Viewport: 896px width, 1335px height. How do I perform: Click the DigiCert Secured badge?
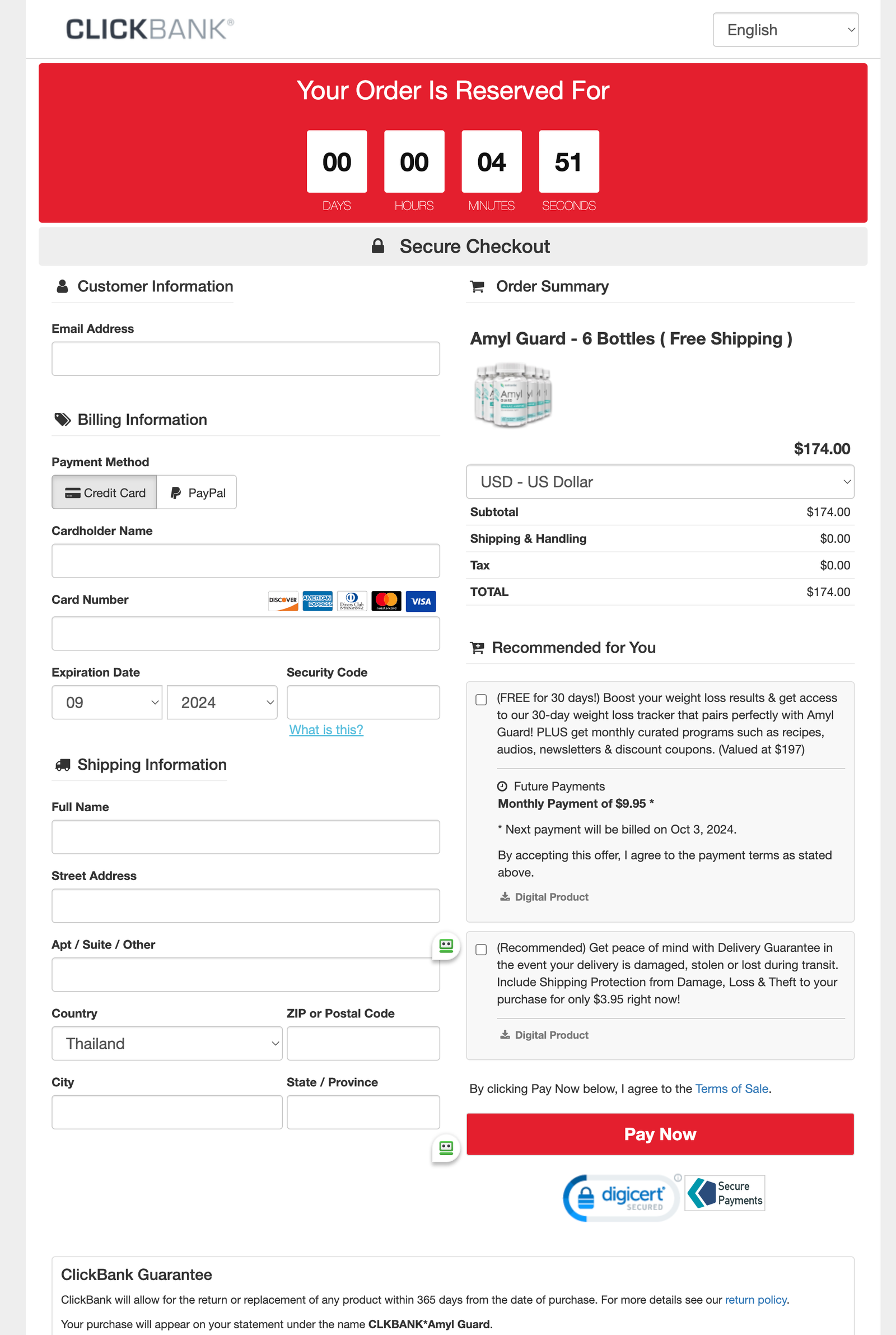tap(621, 1197)
